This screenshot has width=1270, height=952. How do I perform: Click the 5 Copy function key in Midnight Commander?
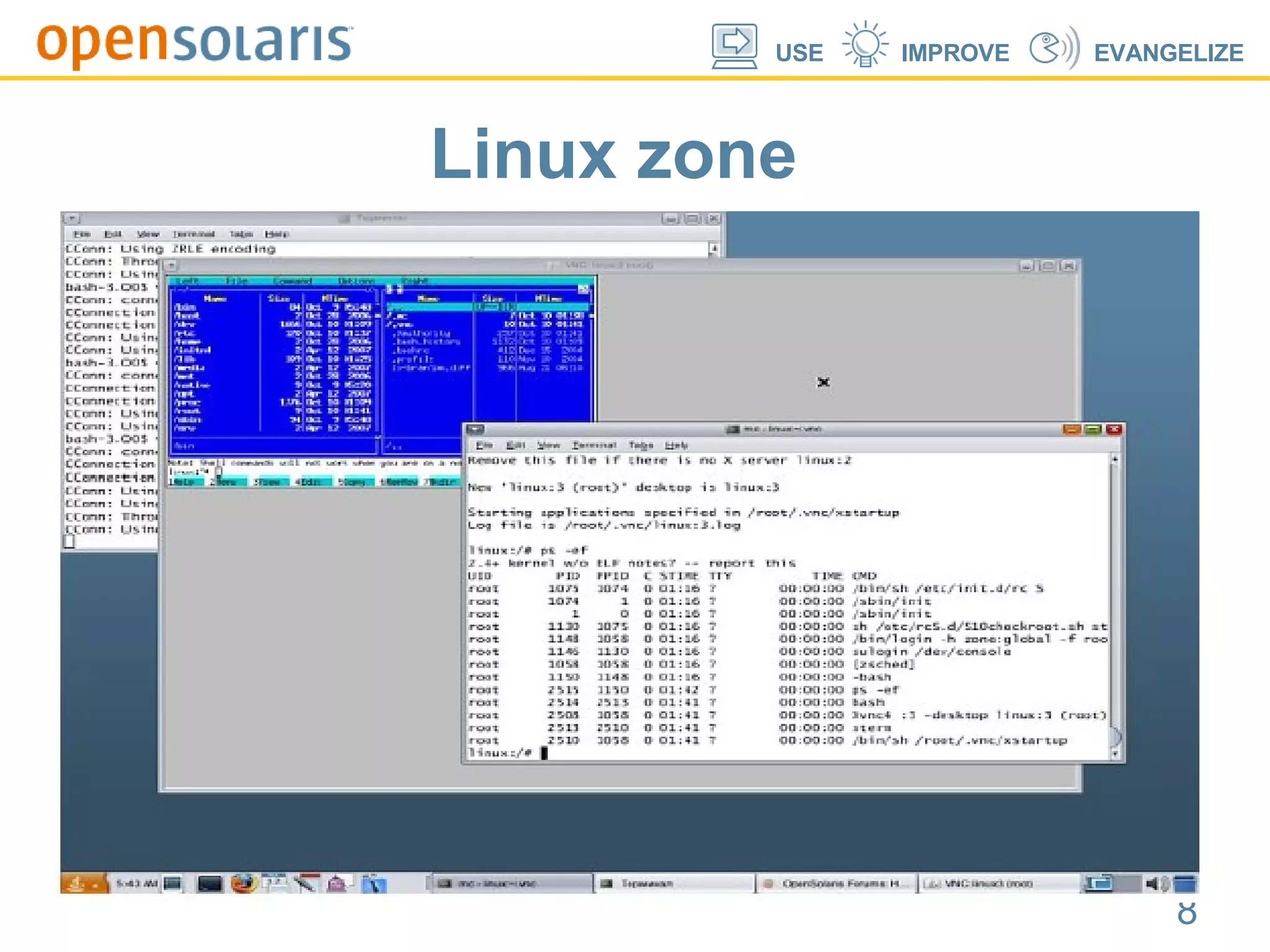pyautogui.click(x=355, y=482)
